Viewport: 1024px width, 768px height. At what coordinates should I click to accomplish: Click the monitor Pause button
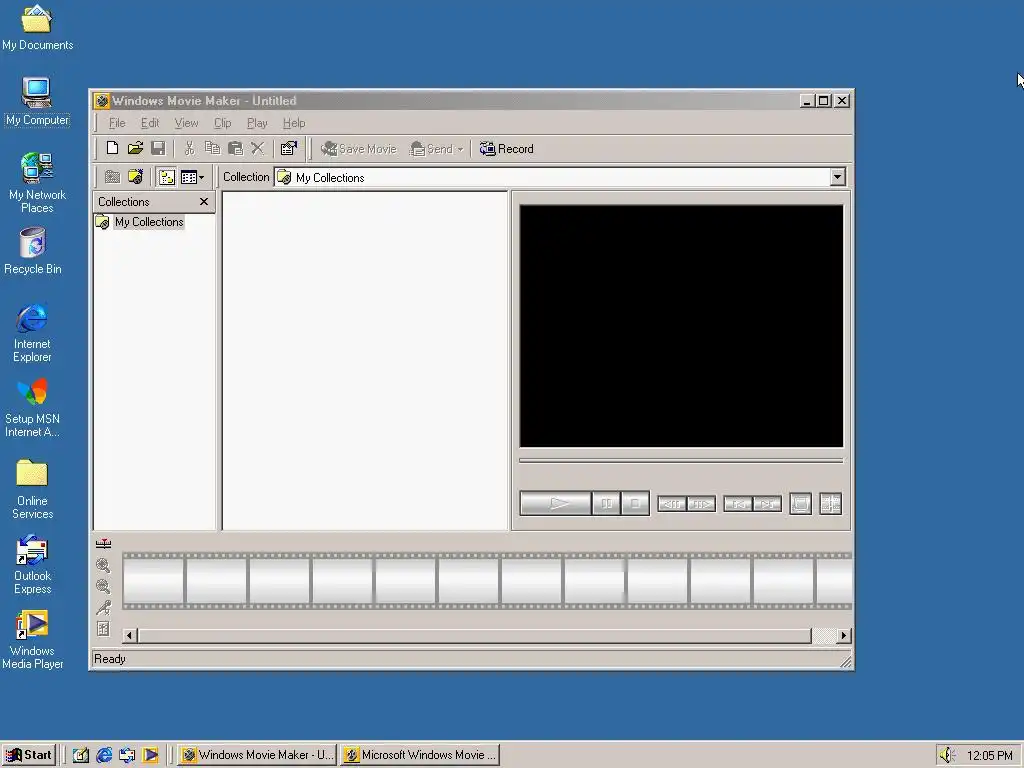coord(606,504)
